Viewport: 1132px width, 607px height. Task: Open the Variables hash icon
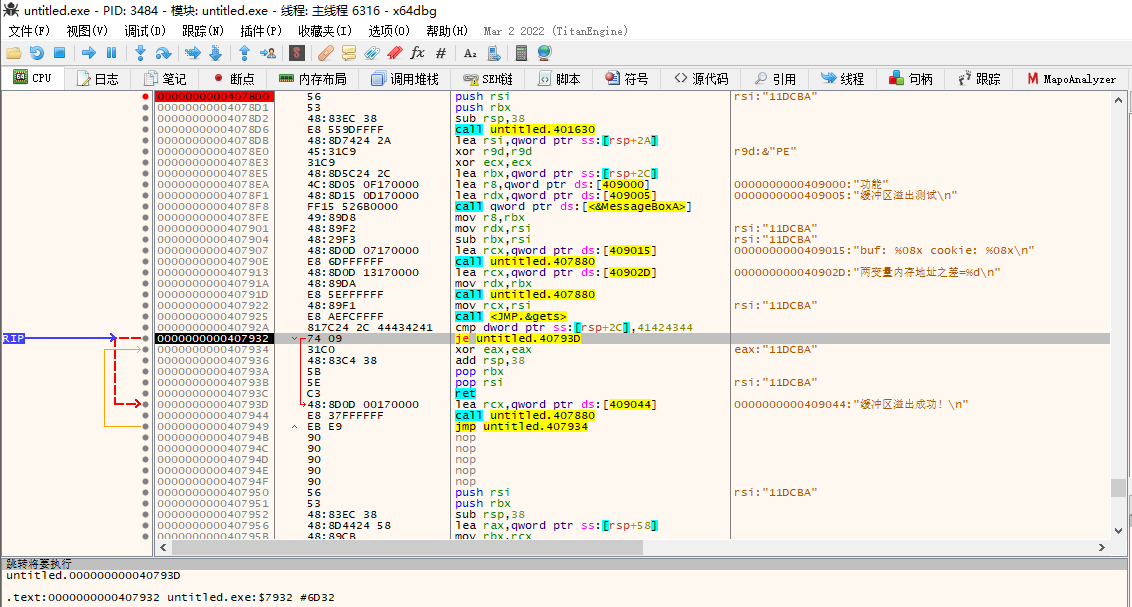(x=441, y=53)
